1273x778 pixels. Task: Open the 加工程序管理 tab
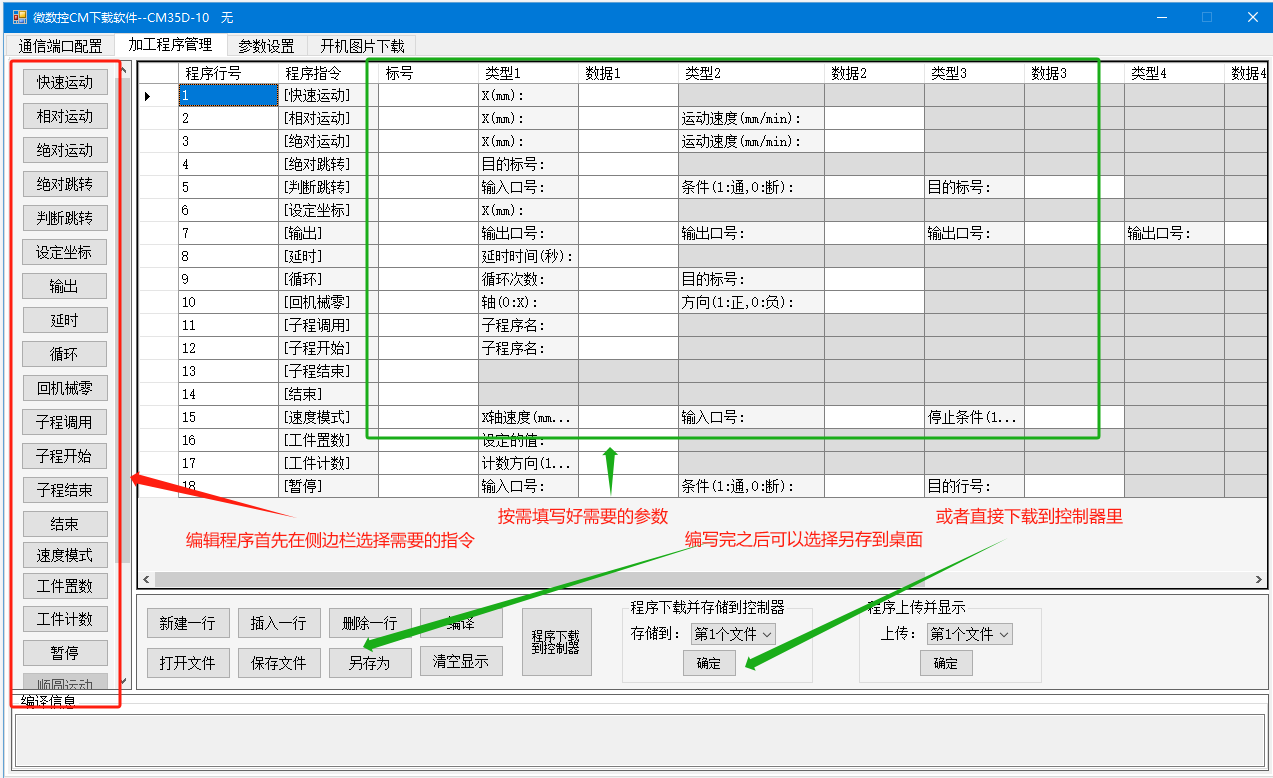pyautogui.click(x=170, y=45)
